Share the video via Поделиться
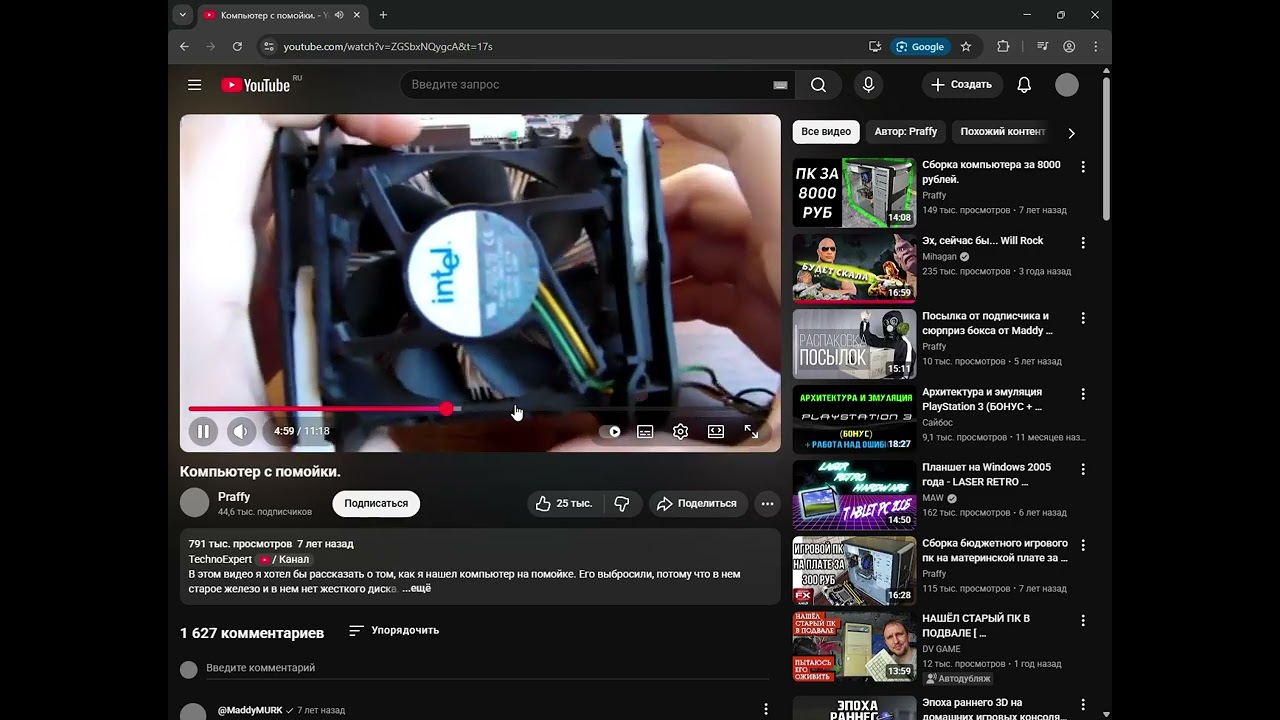Screen dimensions: 1280x720 tap(696, 503)
